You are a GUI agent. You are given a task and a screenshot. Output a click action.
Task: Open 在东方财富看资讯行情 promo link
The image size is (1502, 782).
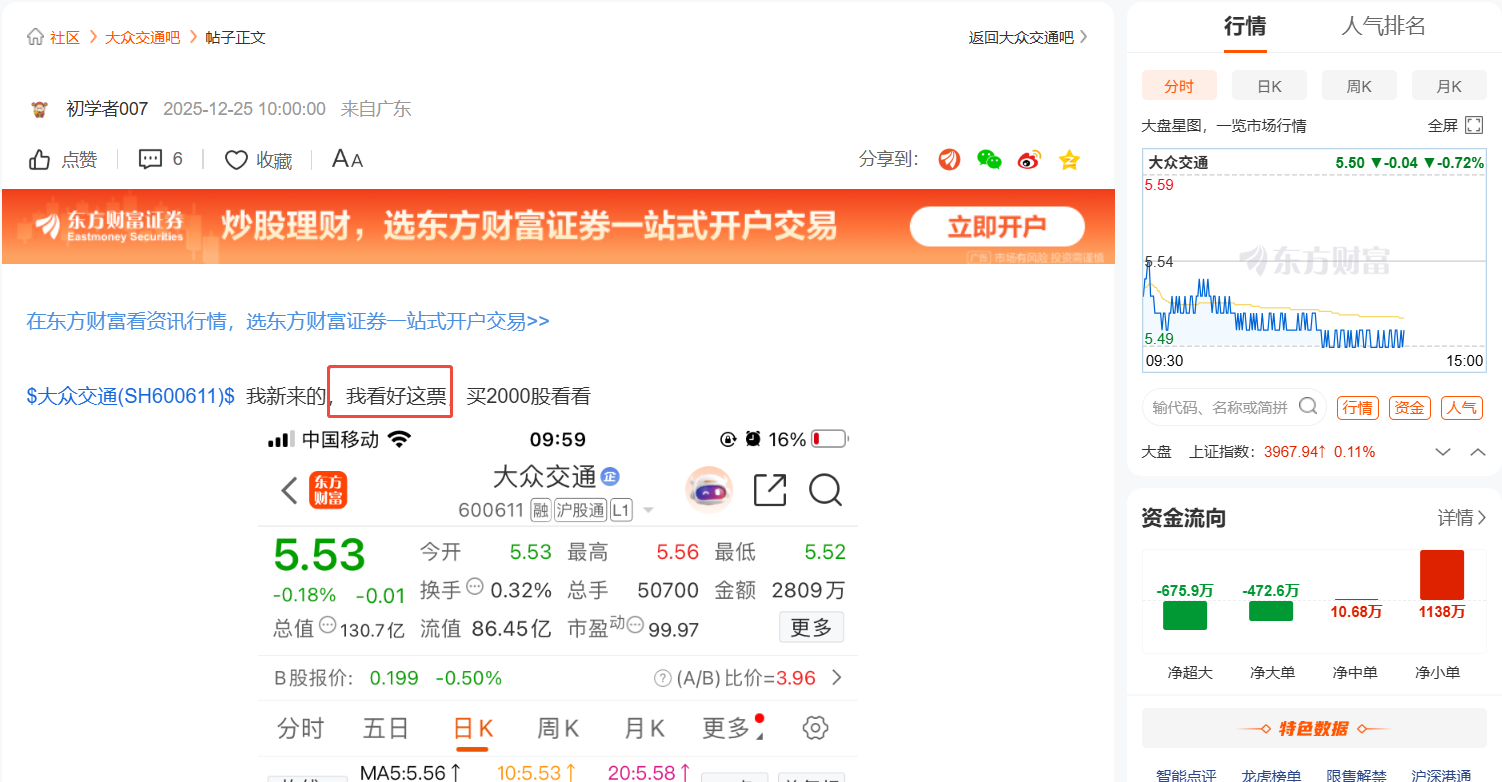click(288, 321)
